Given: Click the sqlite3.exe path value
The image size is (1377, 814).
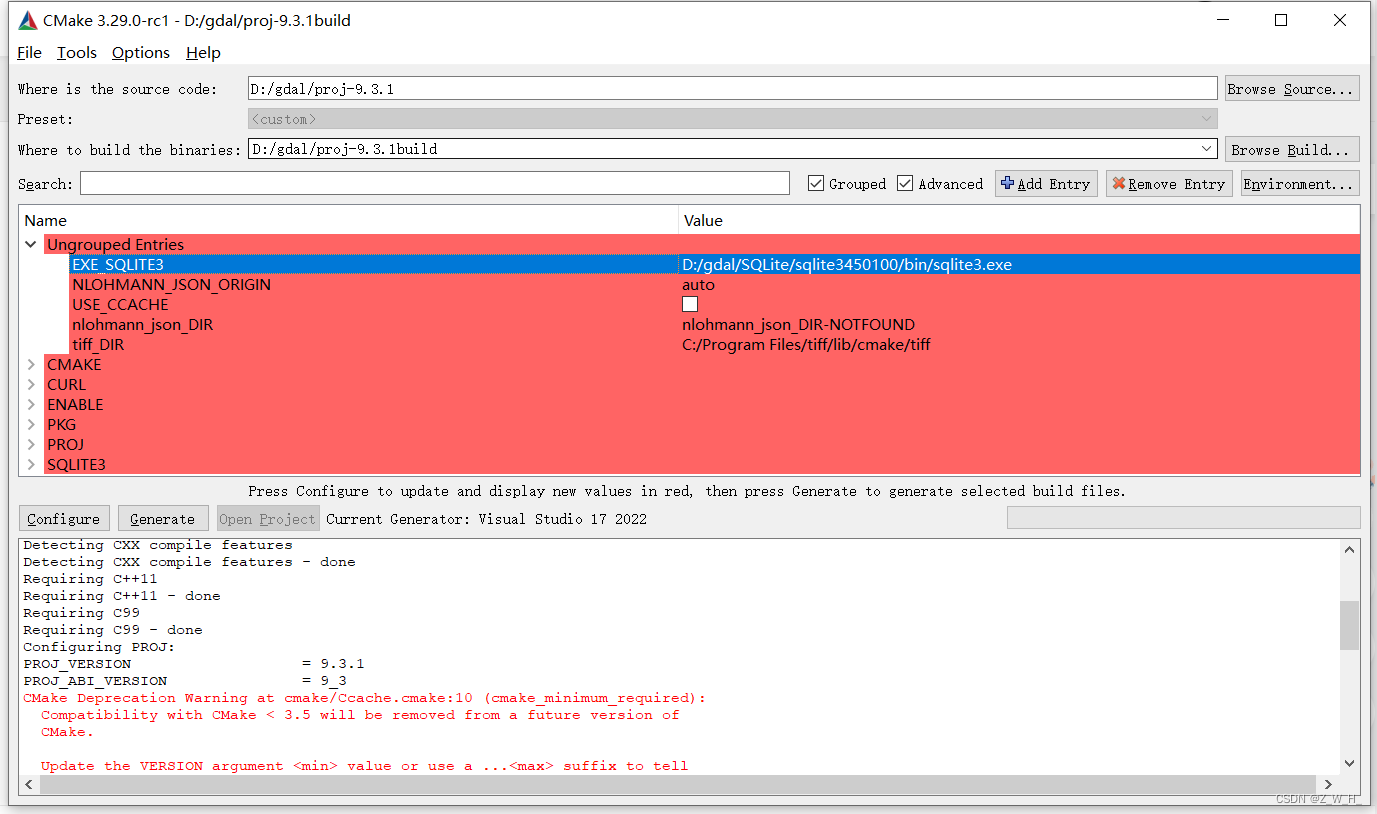Looking at the screenshot, I should [847, 264].
